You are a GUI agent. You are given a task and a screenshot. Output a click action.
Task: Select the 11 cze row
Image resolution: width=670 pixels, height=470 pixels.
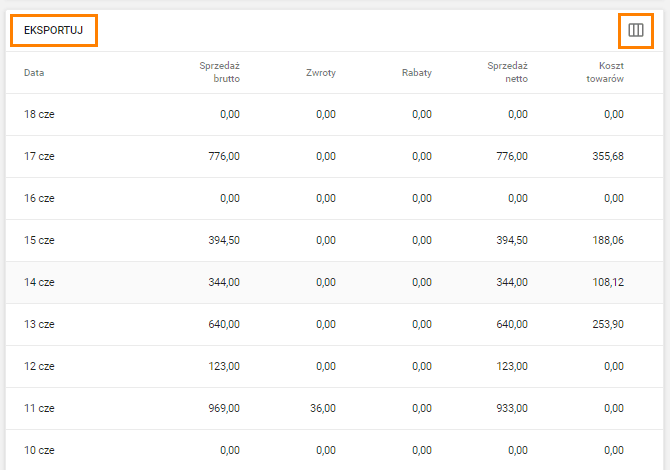click(40, 409)
